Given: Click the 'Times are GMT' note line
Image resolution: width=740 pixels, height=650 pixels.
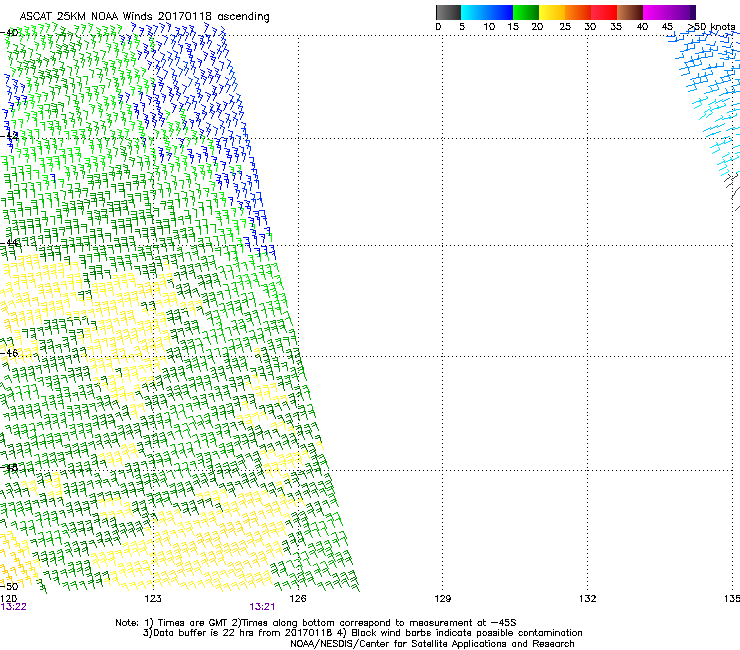Looking at the screenshot, I should coord(316,623).
